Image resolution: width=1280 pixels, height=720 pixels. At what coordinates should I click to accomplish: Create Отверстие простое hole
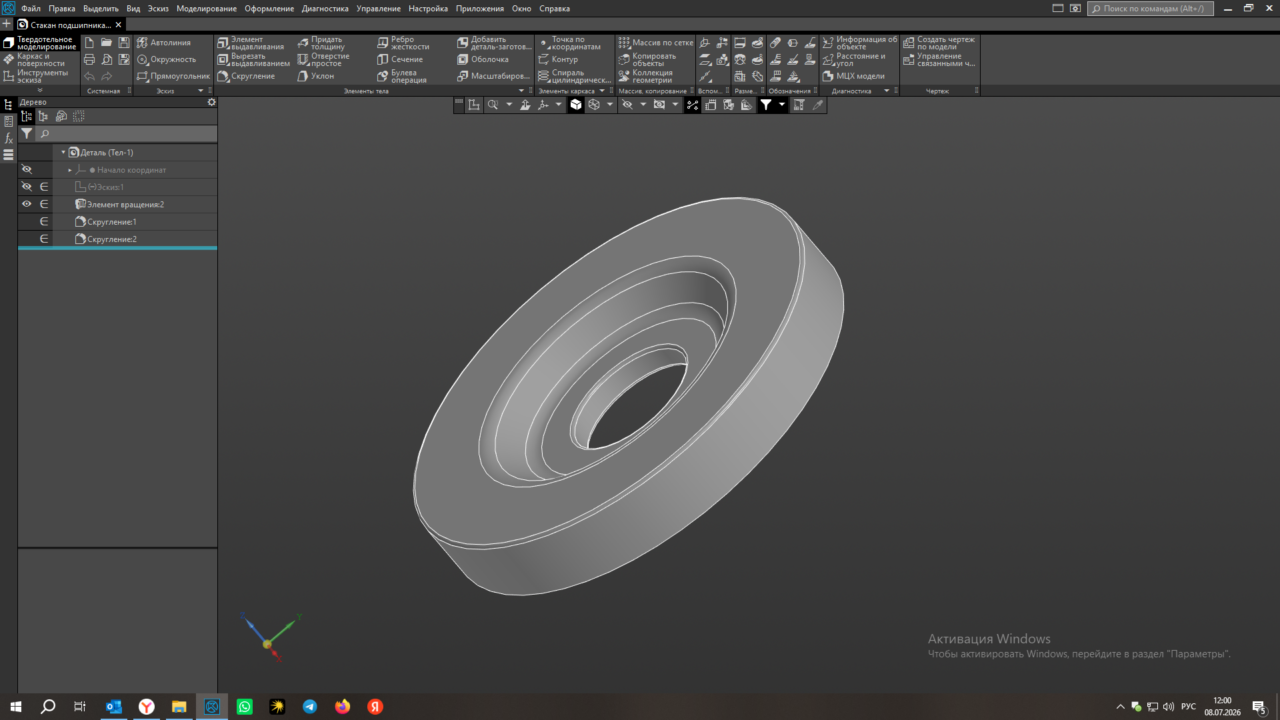pos(323,59)
